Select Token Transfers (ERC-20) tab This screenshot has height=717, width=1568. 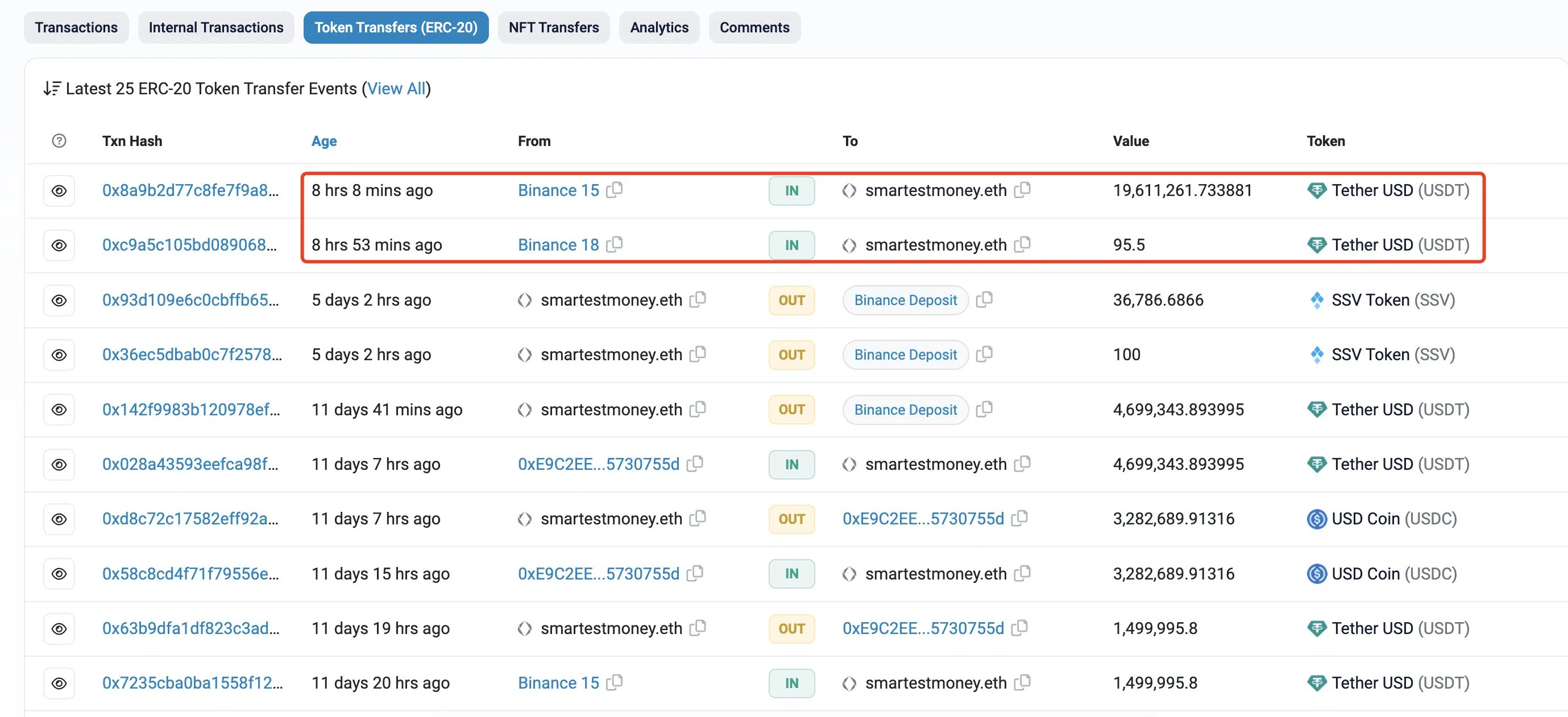(x=396, y=27)
